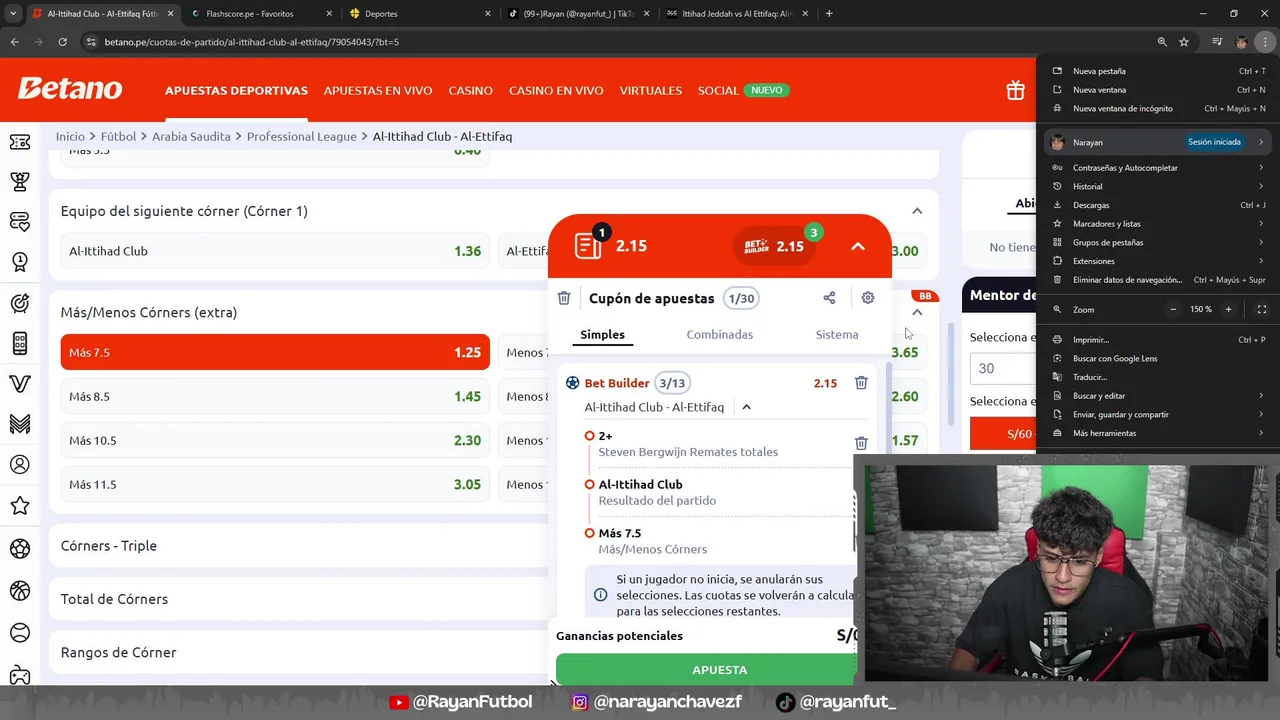Open Narayan profile entry in Chrome menu
Image resolution: width=1280 pixels, height=720 pixels.
(x=1158, y=142)
